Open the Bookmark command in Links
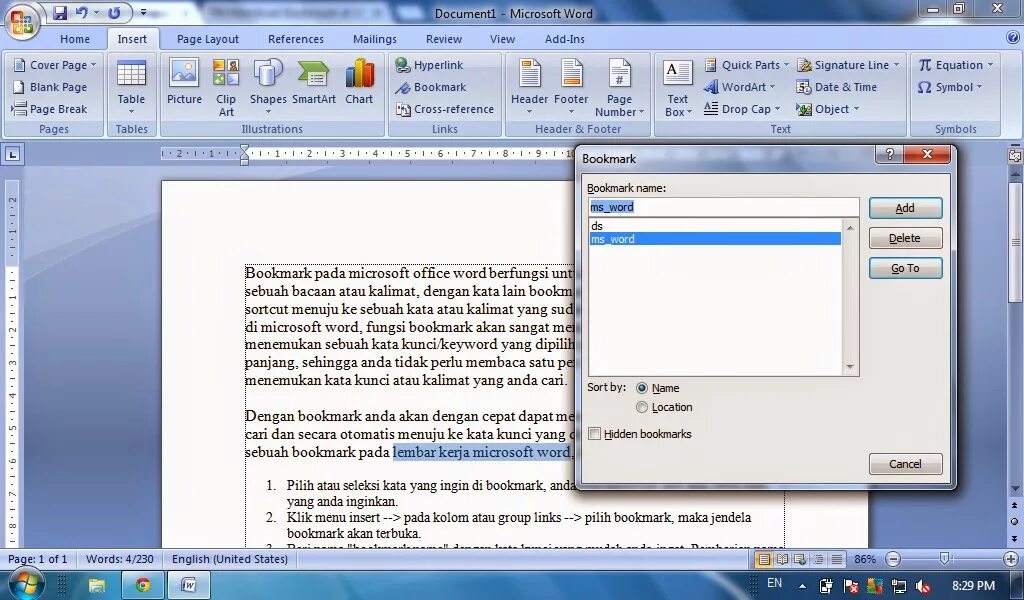Image resolution: width=1024 pixels, height=600 pixels. [x=431, y=87]
